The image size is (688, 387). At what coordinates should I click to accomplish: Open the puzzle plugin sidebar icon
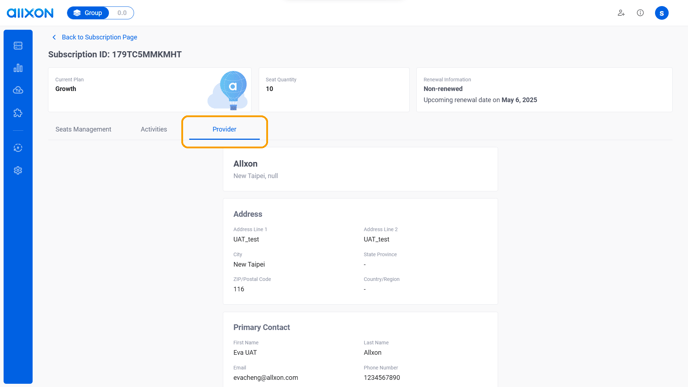tap(18, 113)
